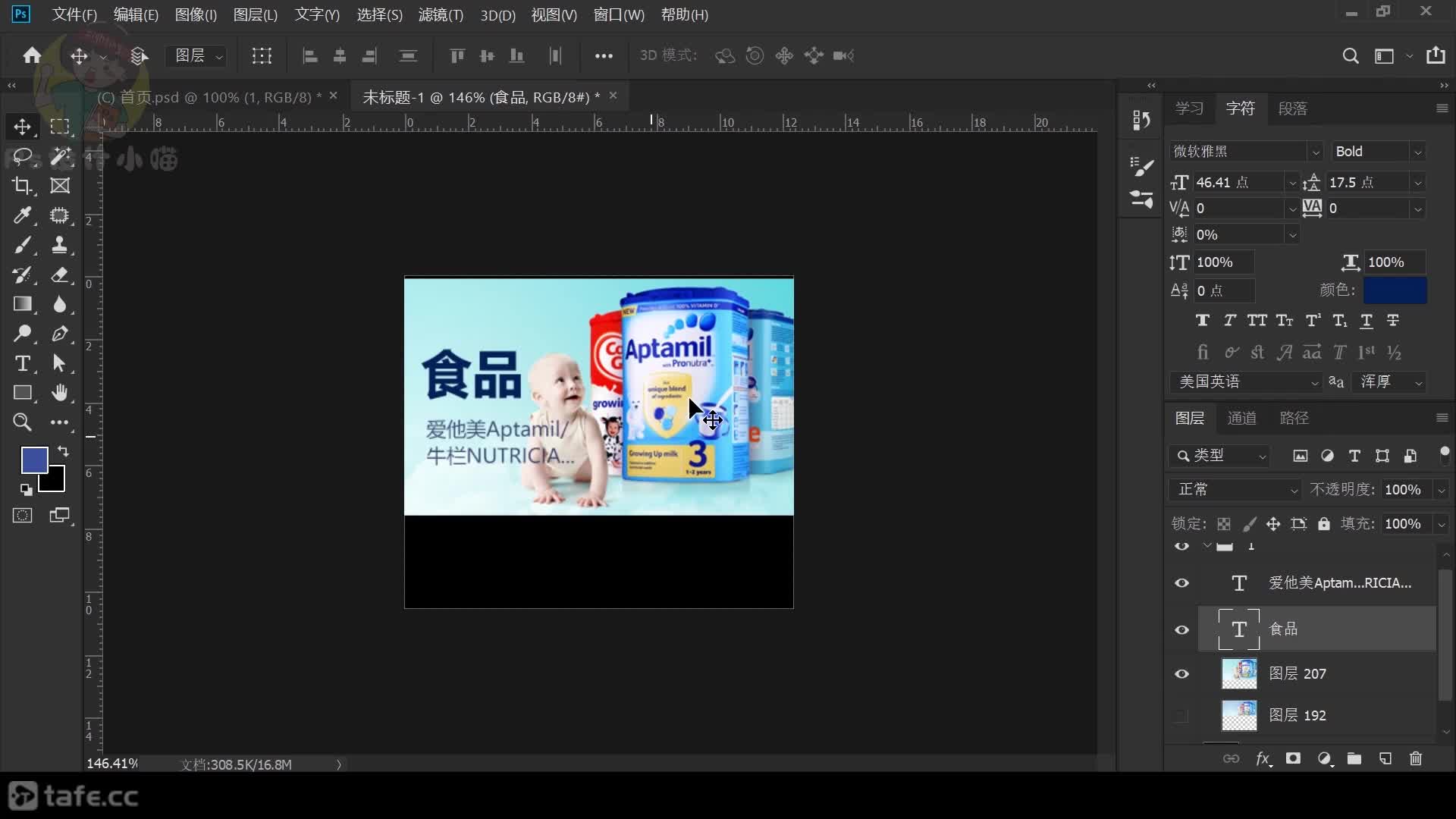Screen dimensions: 1456x819
Task: Select the Zoom tool
Action: point(22,422)
